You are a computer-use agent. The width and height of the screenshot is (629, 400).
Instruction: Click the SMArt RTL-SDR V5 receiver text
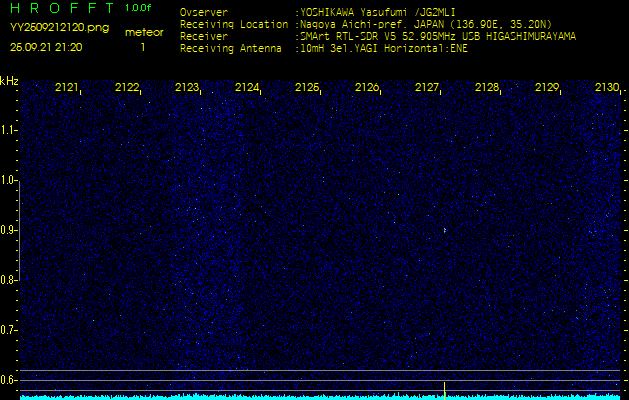click(436, 37)
